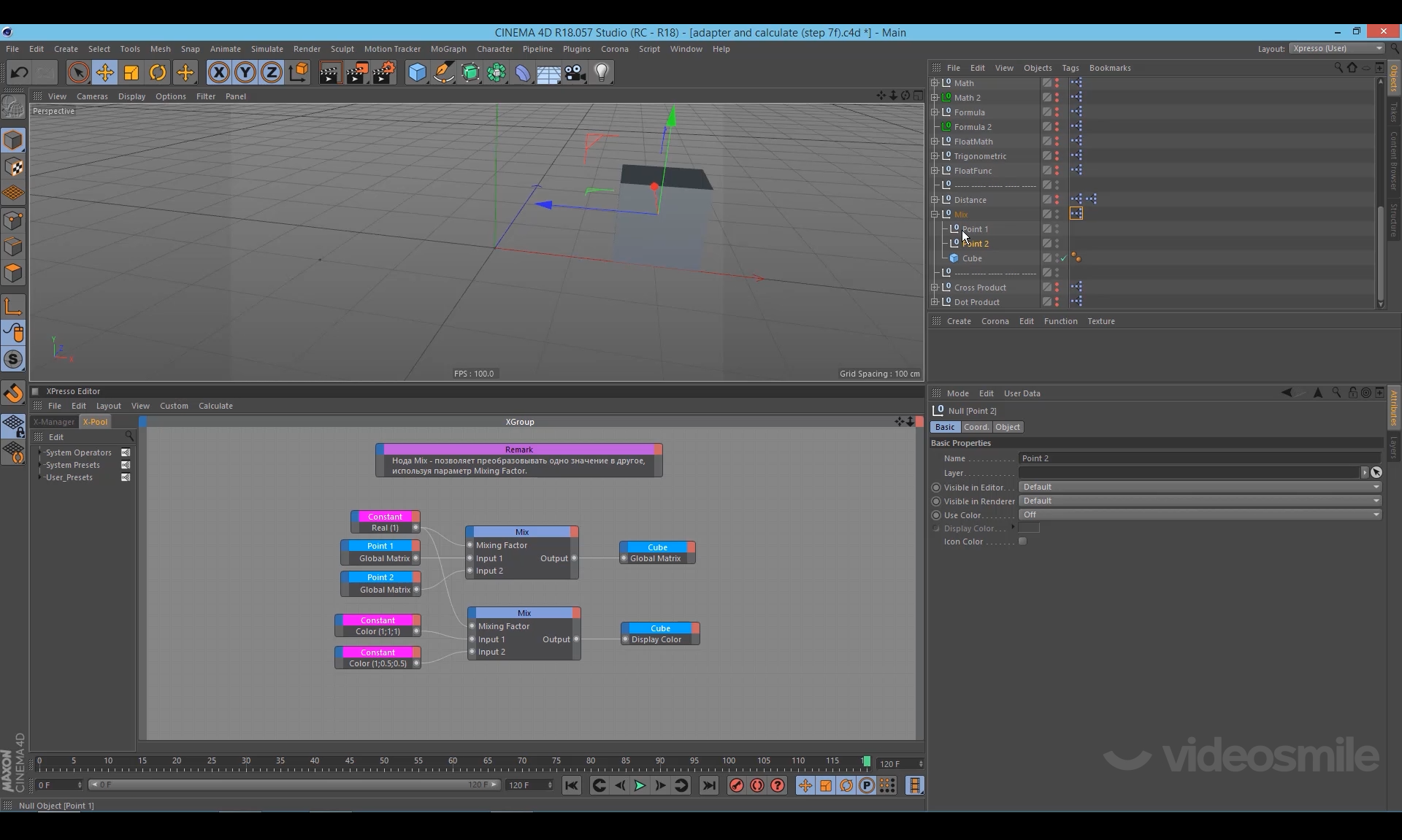The width and height of the screenshot is (1402, 840).
Task: Switch to the Coord. tab
Action: coord(976,427)
